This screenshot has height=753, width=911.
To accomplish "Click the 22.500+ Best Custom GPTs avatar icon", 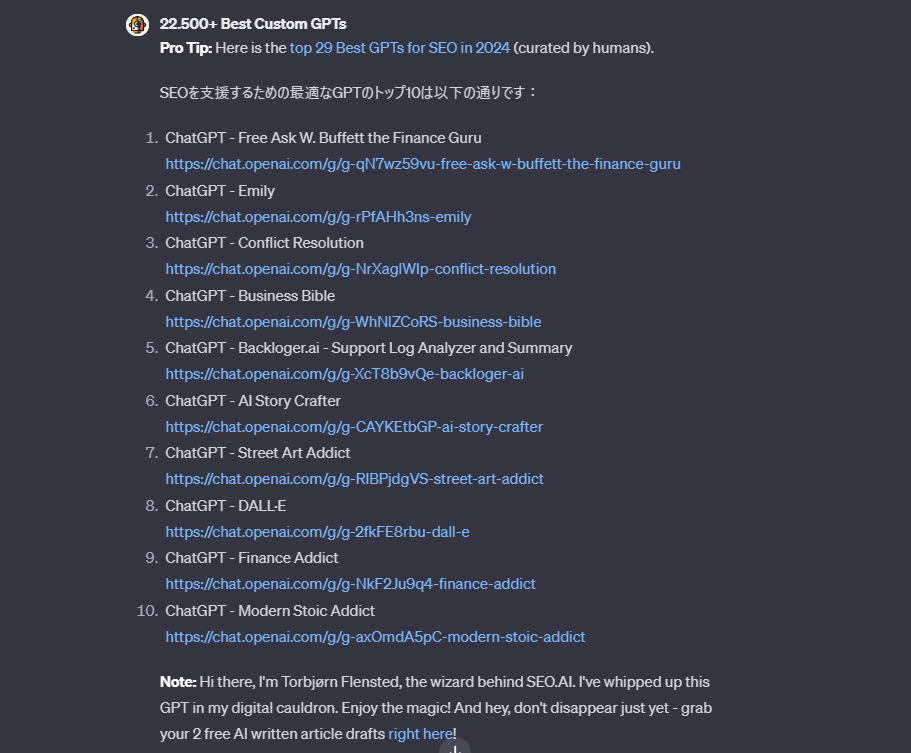I will [138, 24].
